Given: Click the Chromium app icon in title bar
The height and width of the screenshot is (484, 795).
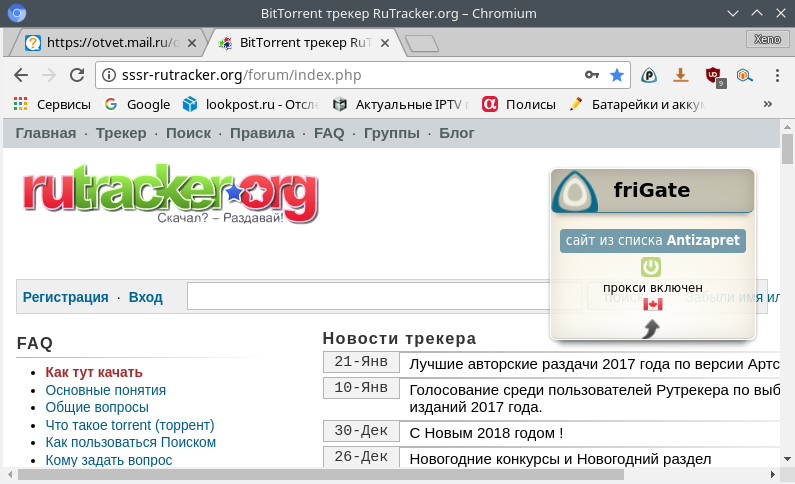Looking at the screenshot, I should pos(17,13).
